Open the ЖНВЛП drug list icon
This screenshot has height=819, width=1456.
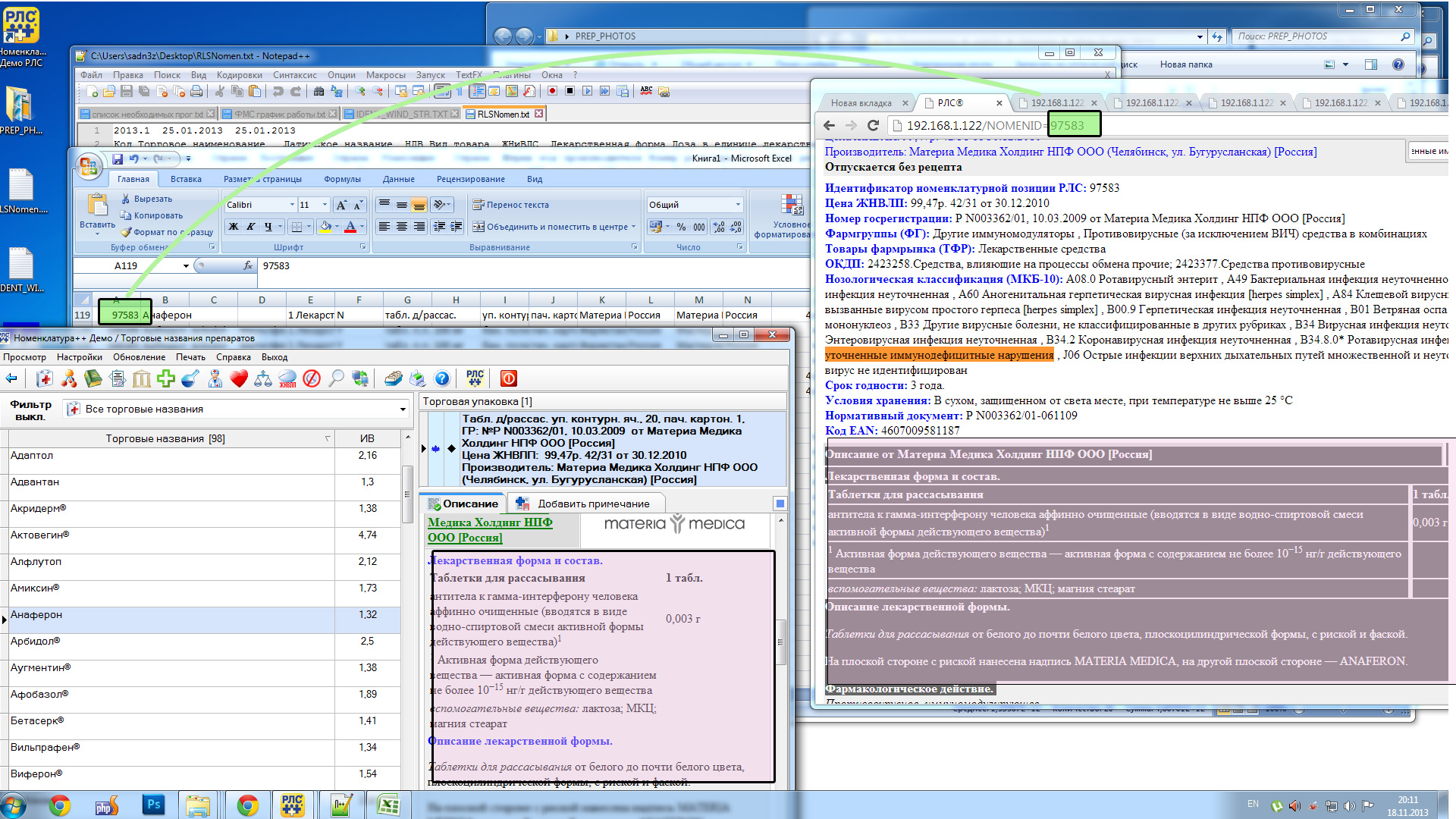pos(287,378)
